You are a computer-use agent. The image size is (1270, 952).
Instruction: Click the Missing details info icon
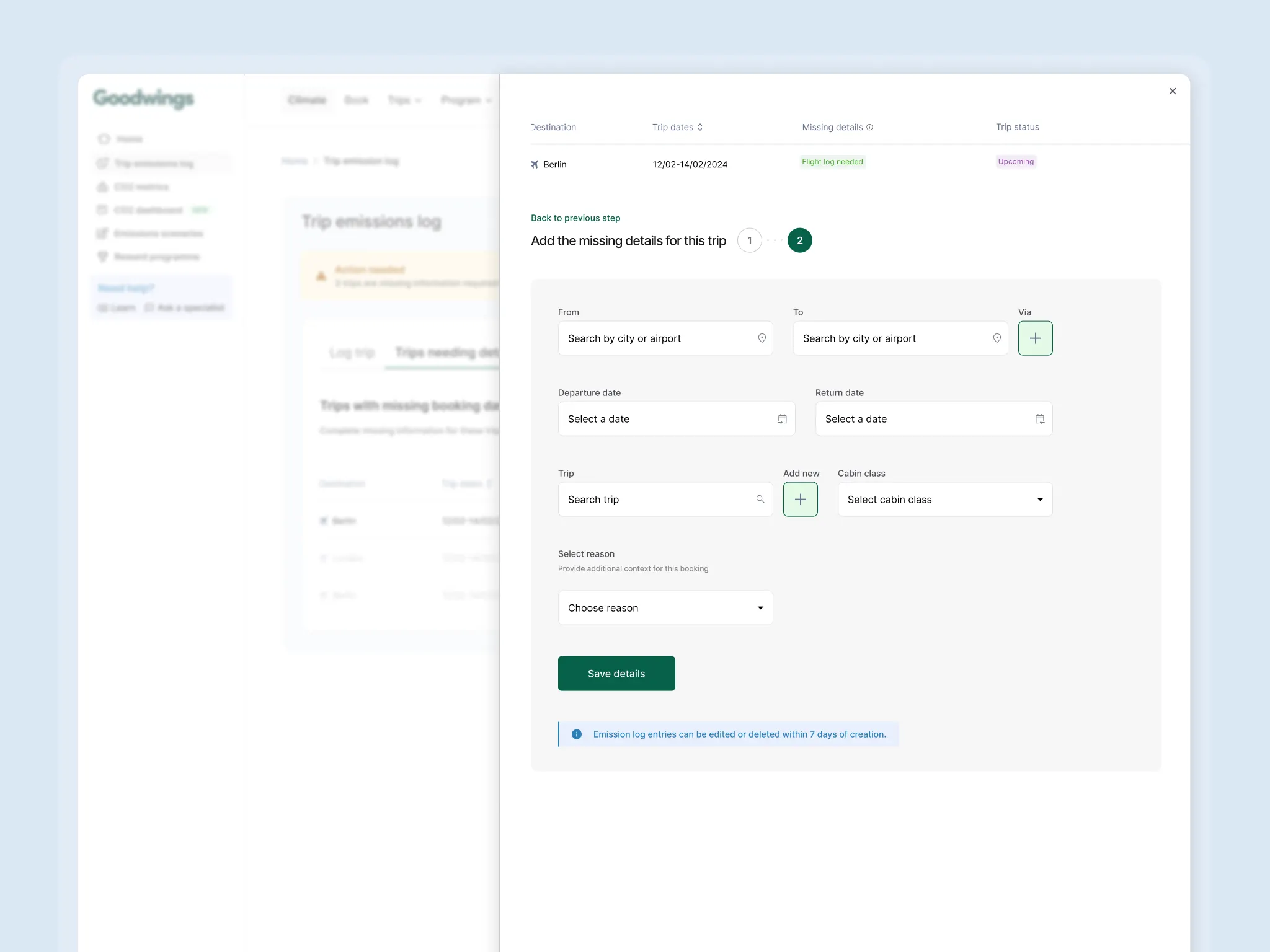click(869, 127)
